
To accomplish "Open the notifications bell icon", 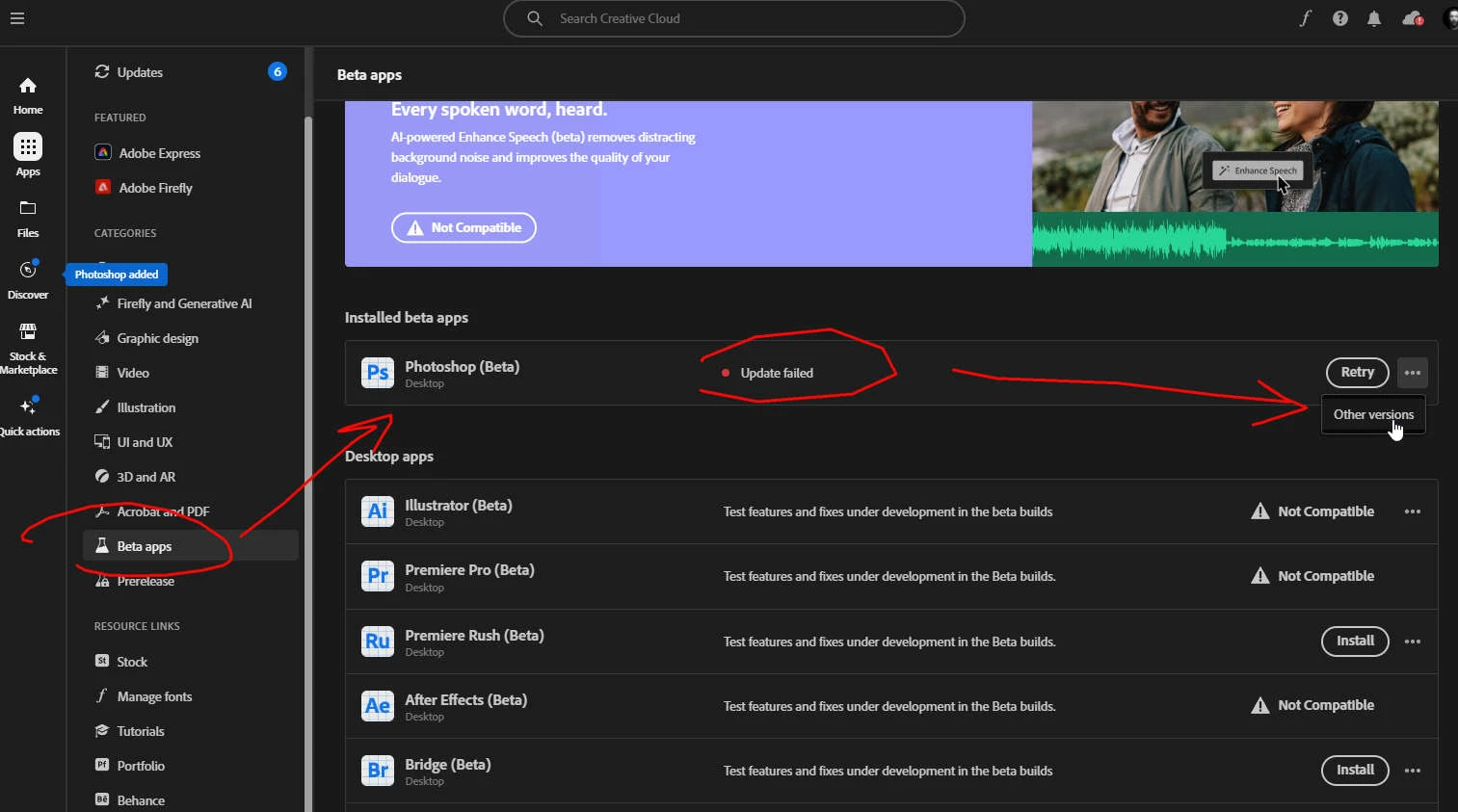I will tap(1374, 18).
